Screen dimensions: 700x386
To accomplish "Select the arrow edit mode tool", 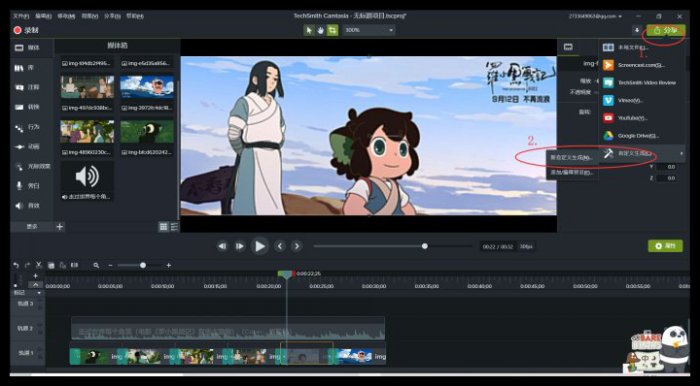I will point(309,30).
